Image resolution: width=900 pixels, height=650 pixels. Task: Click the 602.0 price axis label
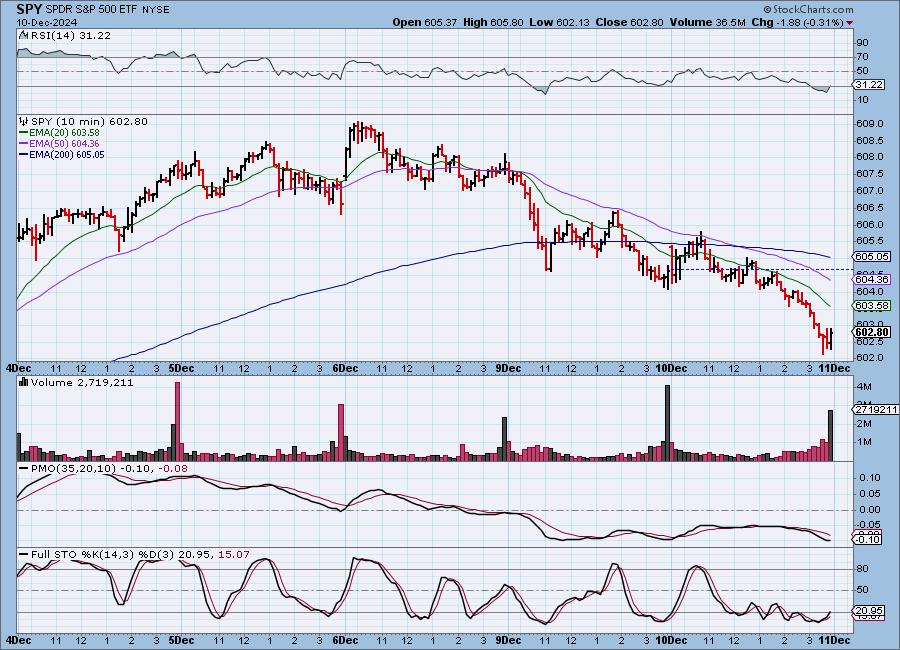coord(869,357)
